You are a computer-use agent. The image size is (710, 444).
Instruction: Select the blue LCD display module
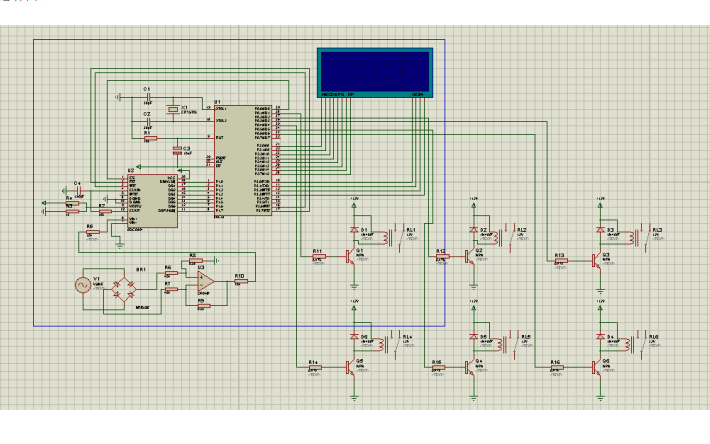(x=375, y=72)
